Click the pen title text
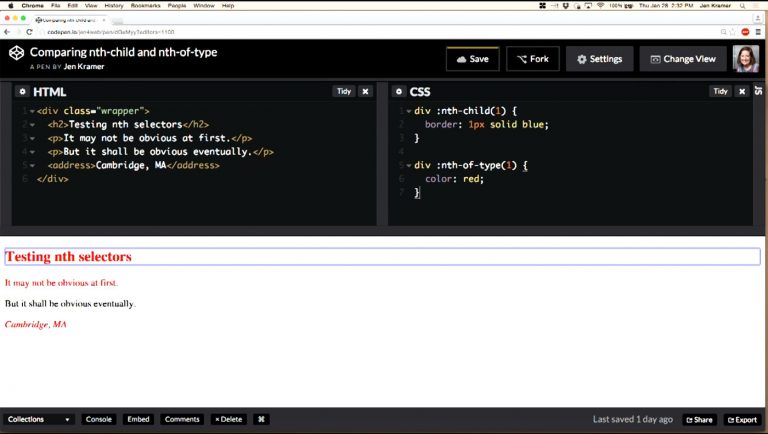Image resolution: width=768 pixels, height=434 pixels. click(123, 52)
